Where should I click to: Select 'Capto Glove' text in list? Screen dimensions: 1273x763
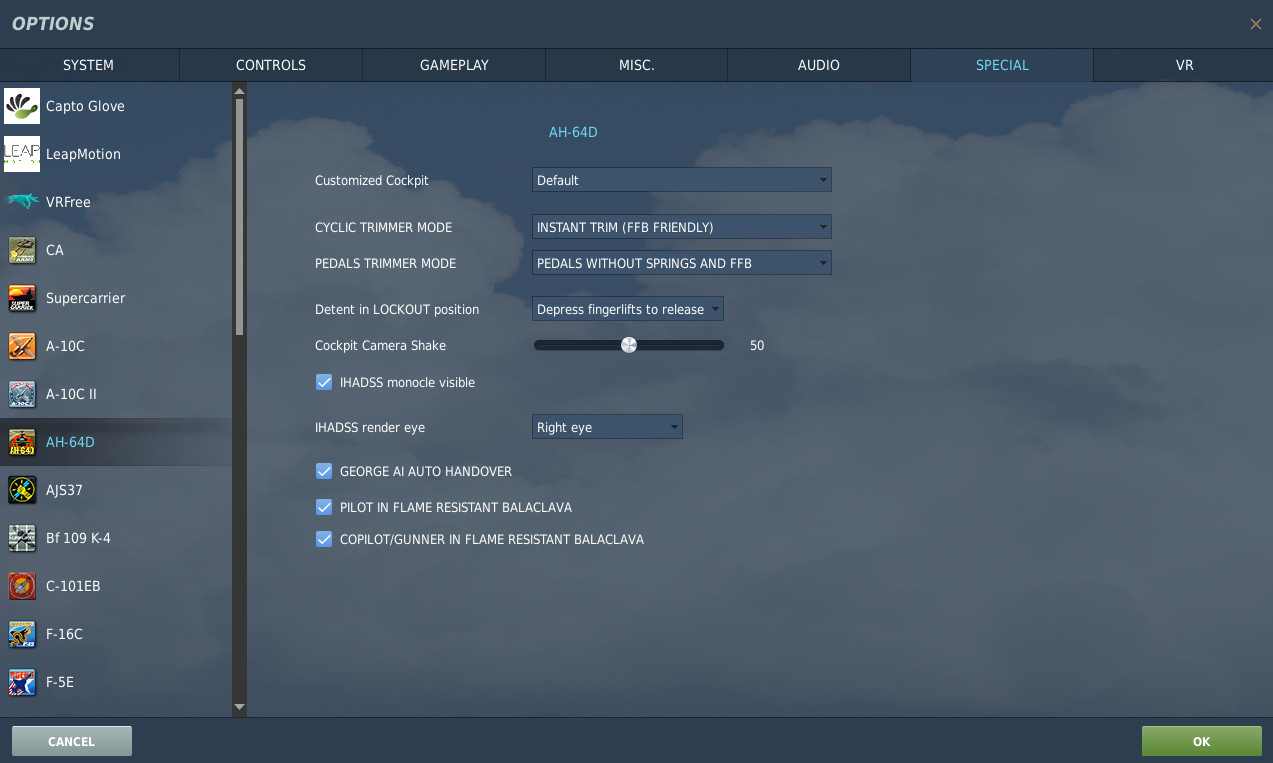point(85,106)
